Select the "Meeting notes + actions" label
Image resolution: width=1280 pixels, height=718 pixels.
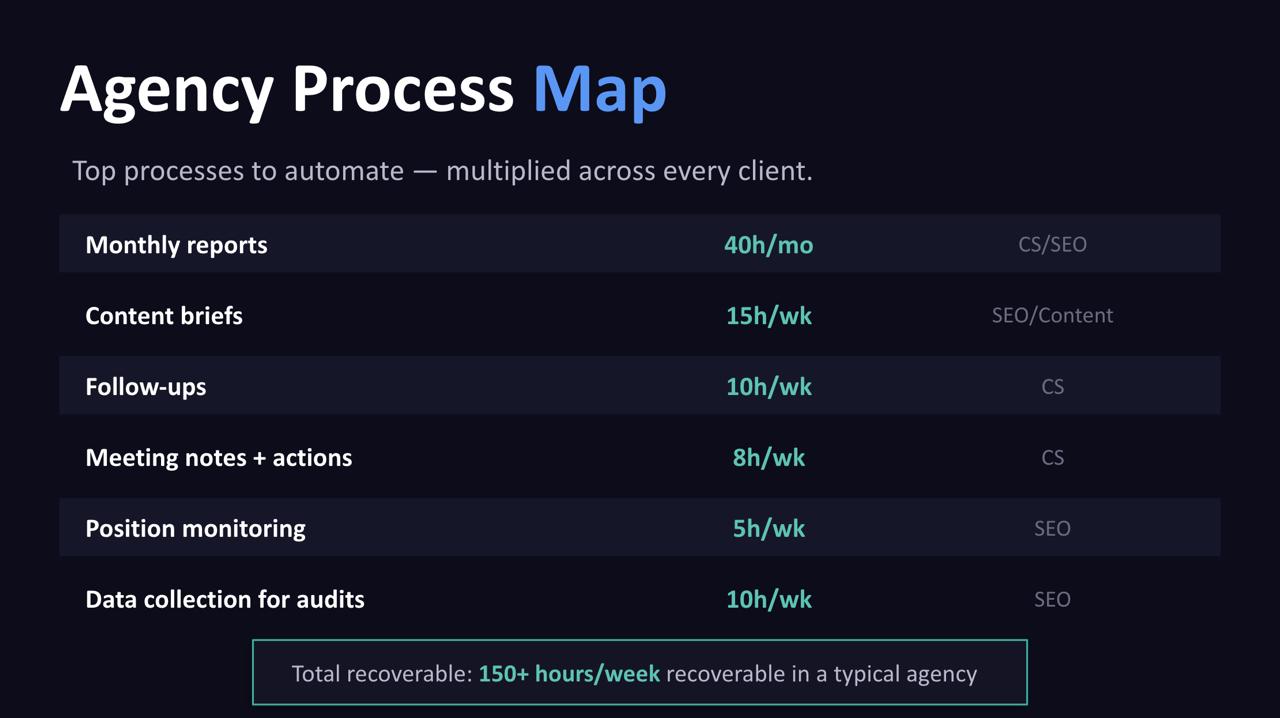[x=219, y=458]
